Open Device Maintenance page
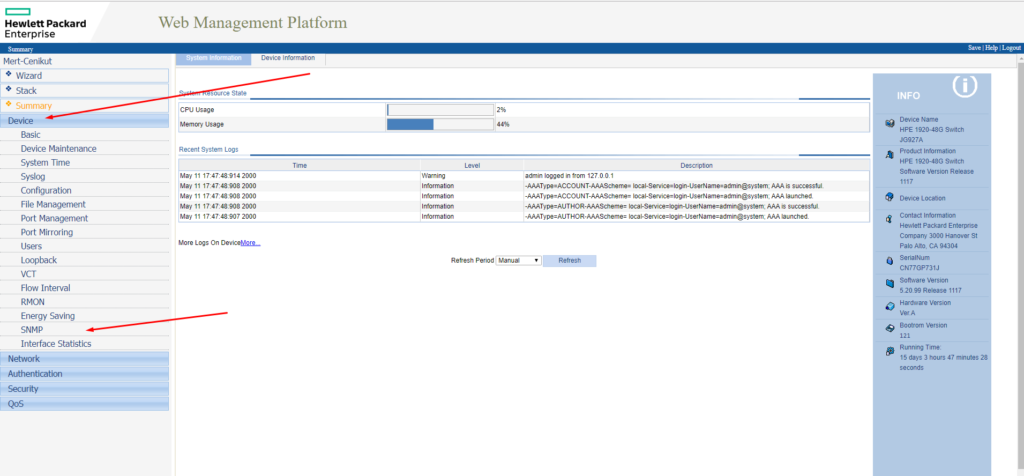 [58, 149]
